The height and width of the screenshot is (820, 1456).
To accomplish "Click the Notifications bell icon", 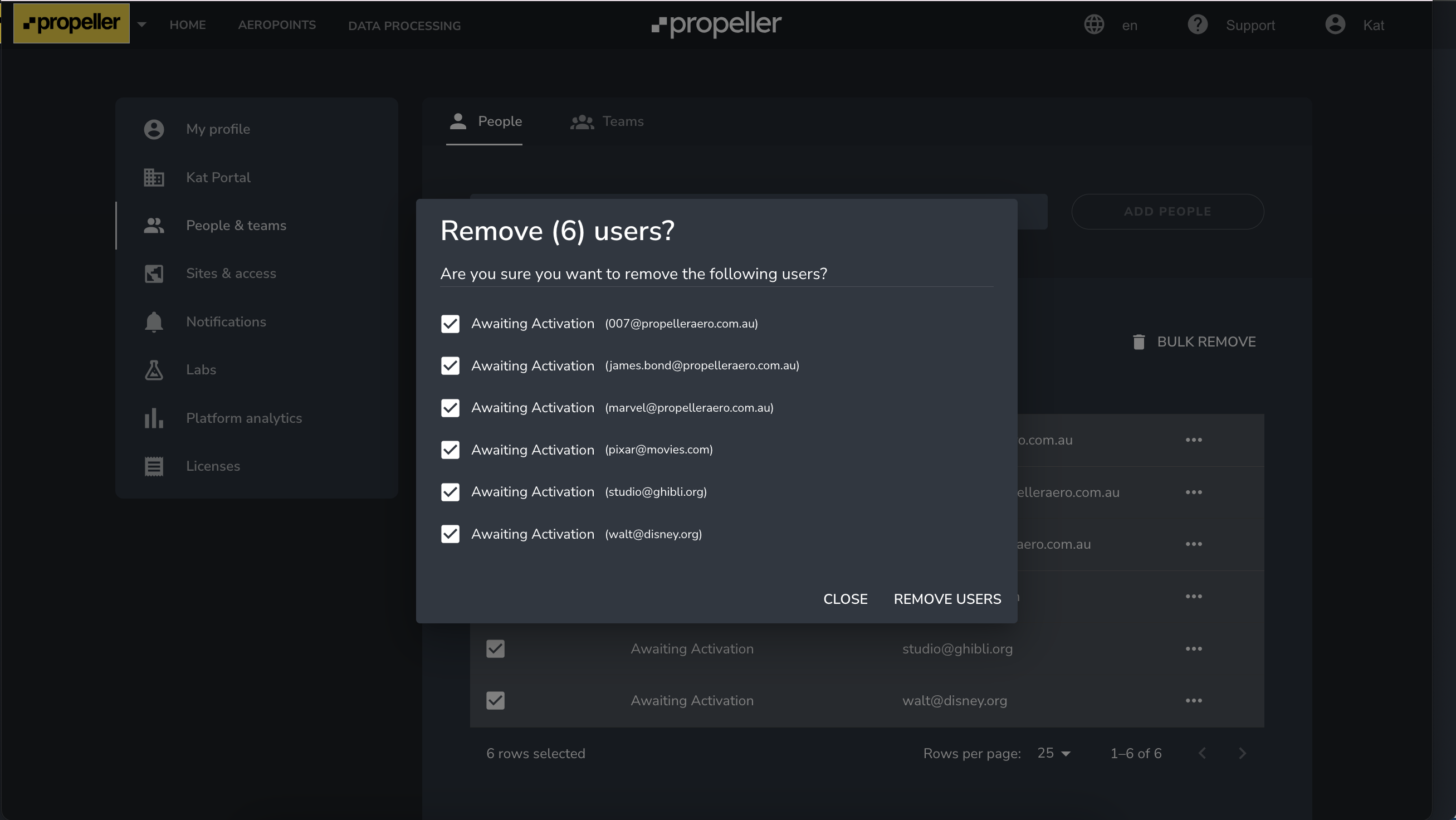I will (154, 321).
